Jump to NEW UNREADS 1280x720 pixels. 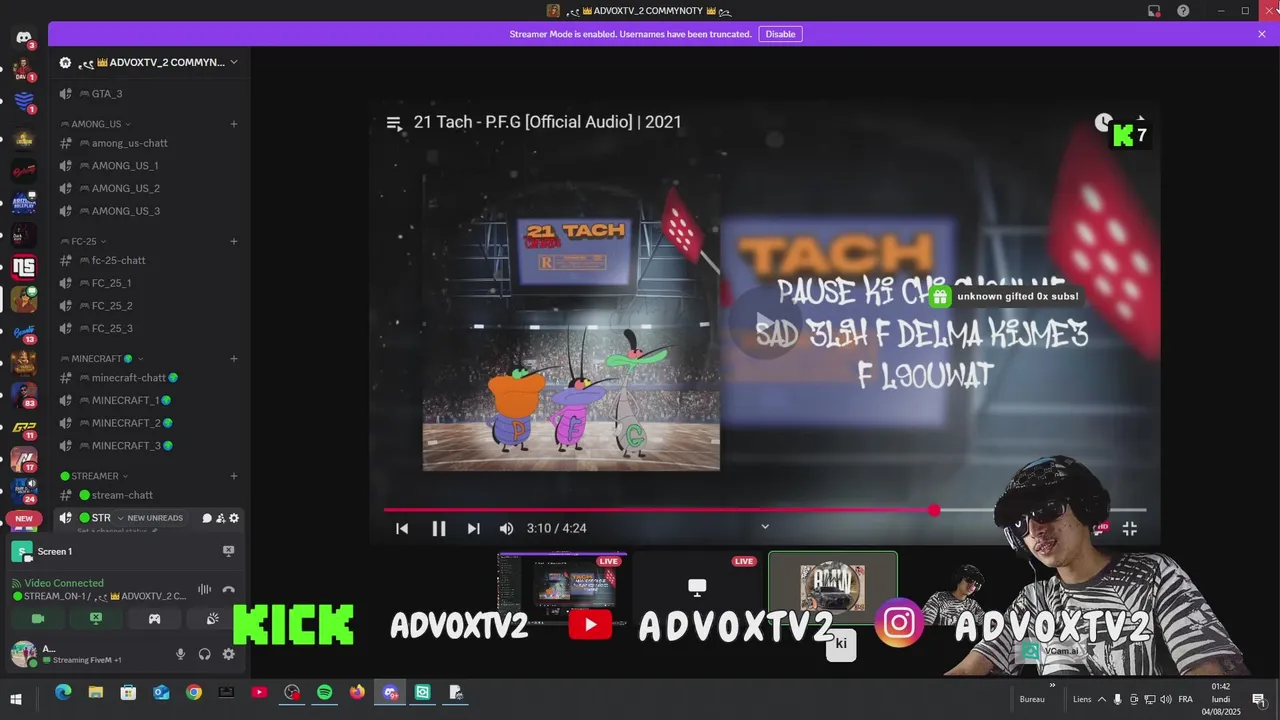[x=155, y=518]
